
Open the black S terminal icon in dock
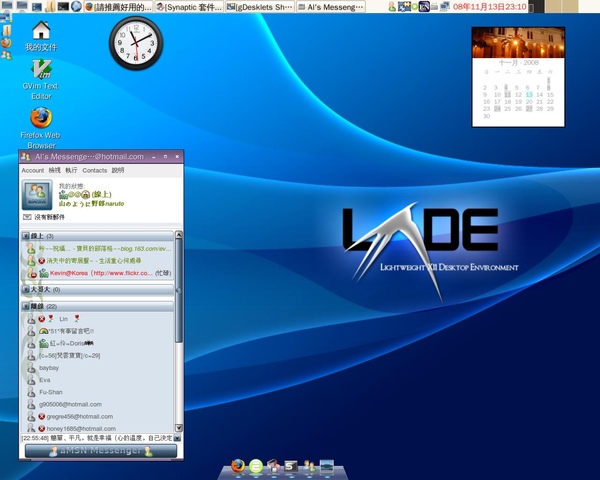click(291, 466)
